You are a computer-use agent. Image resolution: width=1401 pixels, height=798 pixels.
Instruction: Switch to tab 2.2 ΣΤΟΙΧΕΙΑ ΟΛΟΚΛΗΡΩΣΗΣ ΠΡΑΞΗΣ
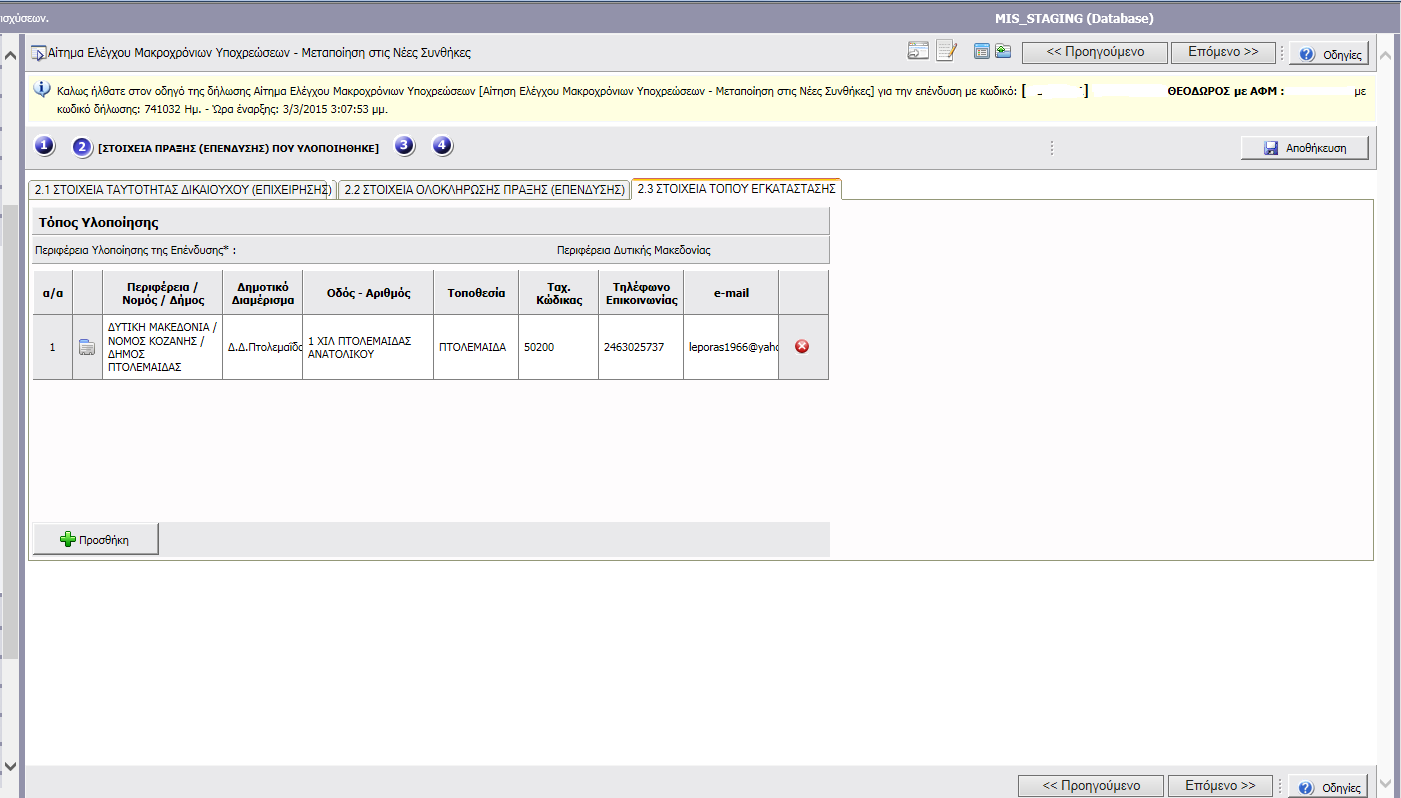[x=484, y=189]
